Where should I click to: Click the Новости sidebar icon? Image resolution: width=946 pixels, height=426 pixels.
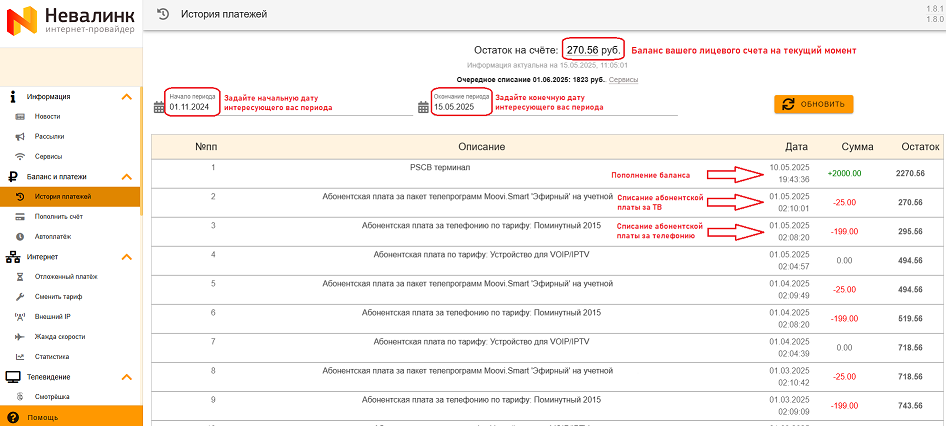coord(20,117)
